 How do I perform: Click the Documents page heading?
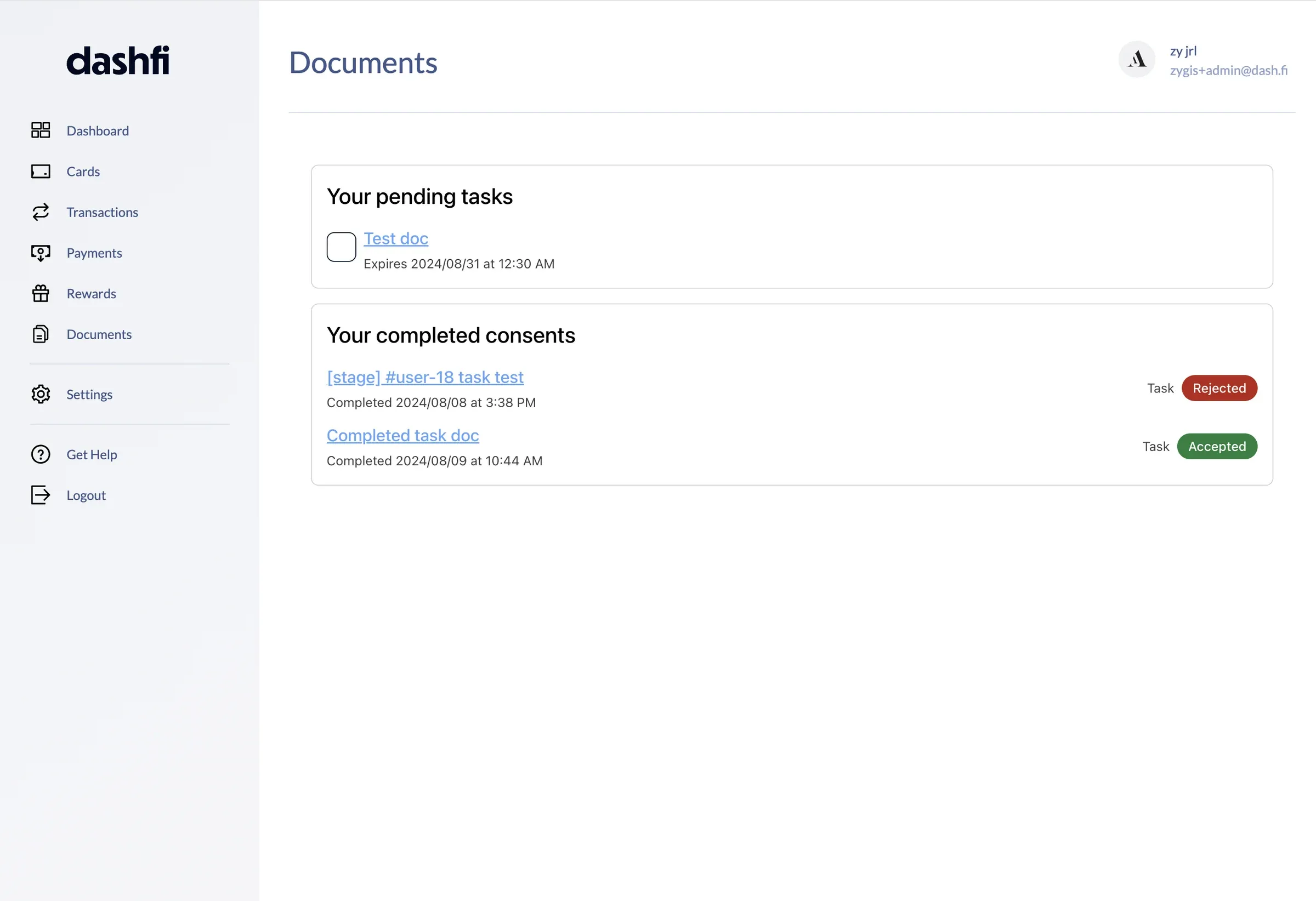pyautogui.click(x=363, y=62)
